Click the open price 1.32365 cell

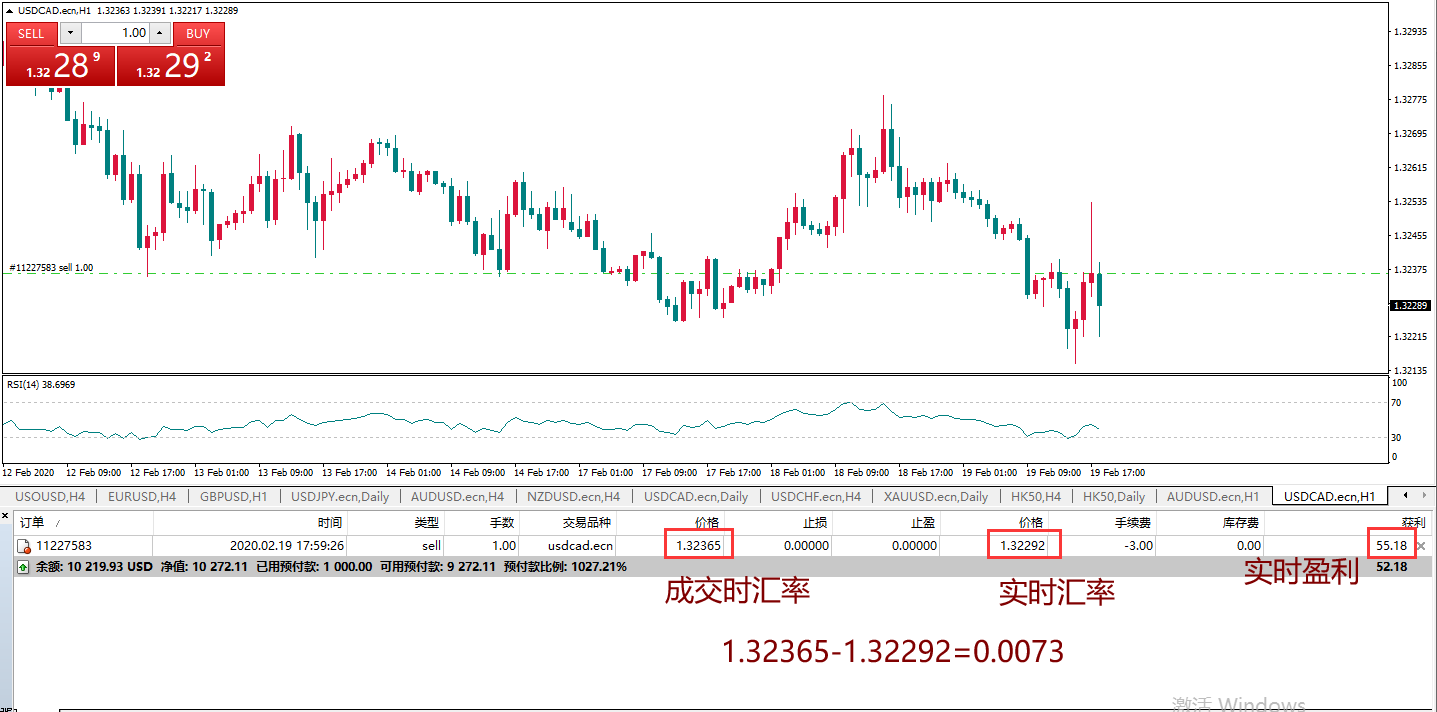point(698,546)
